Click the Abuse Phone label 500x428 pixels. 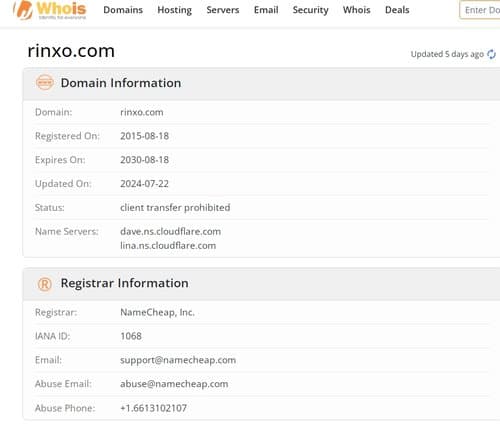65,408
